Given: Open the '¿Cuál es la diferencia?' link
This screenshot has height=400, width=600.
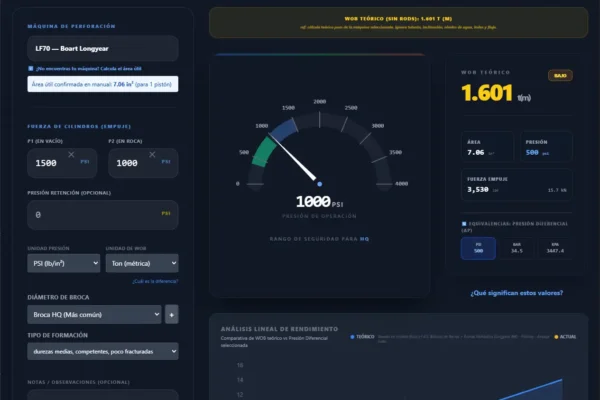Looking at the screenshot, I should pyautogui.click(x=155, y=281).
